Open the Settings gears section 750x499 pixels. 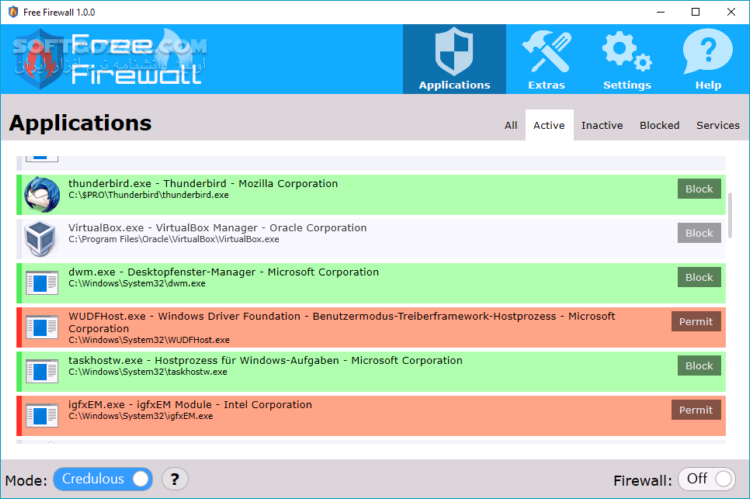click(x=627, y=59)
